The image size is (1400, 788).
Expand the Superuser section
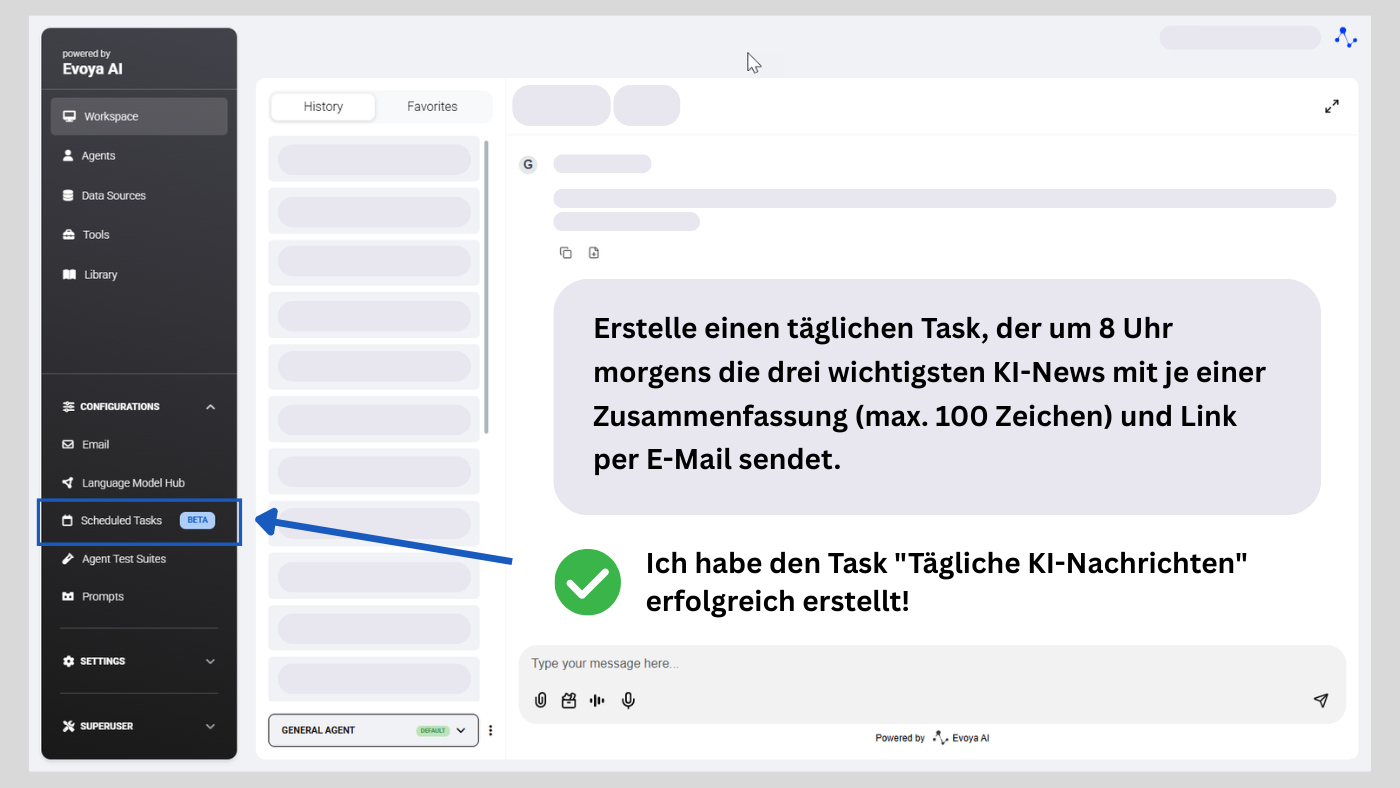coord(139,726)
